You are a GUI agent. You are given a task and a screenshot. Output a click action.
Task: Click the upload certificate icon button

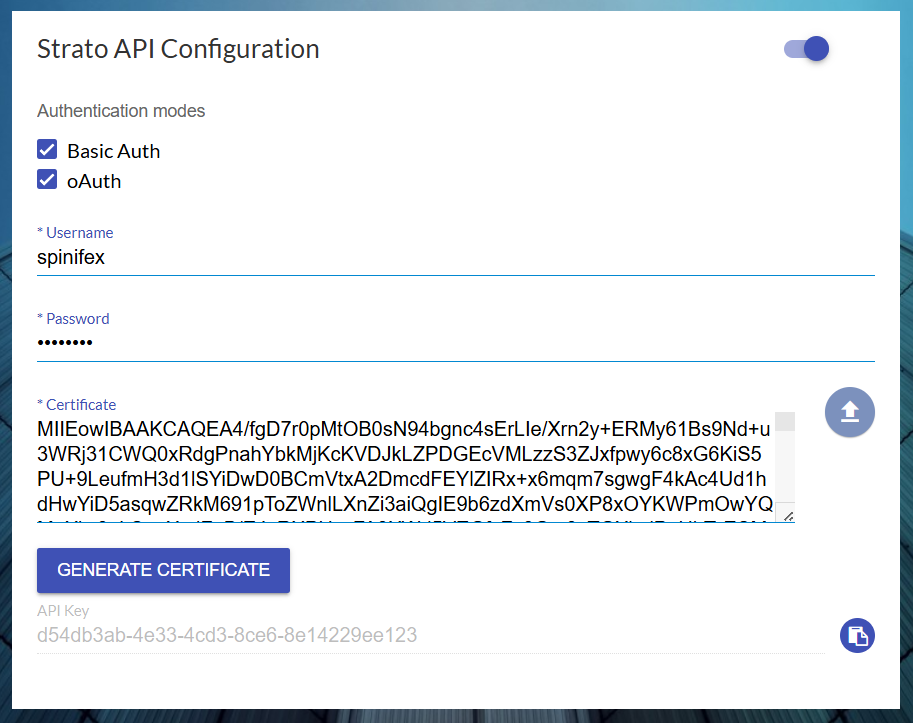click(x=849, y=412)
